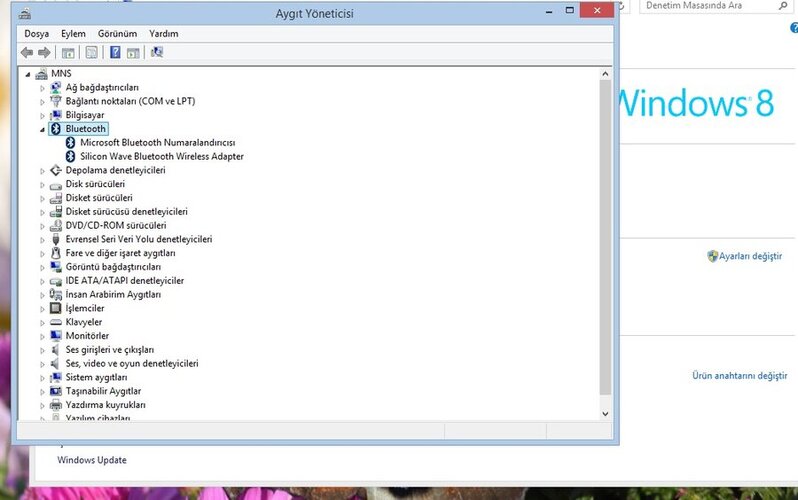798x500 pixels.
Task: Click the tree scrollbar down arrow
Action: [x=605, y=414]
